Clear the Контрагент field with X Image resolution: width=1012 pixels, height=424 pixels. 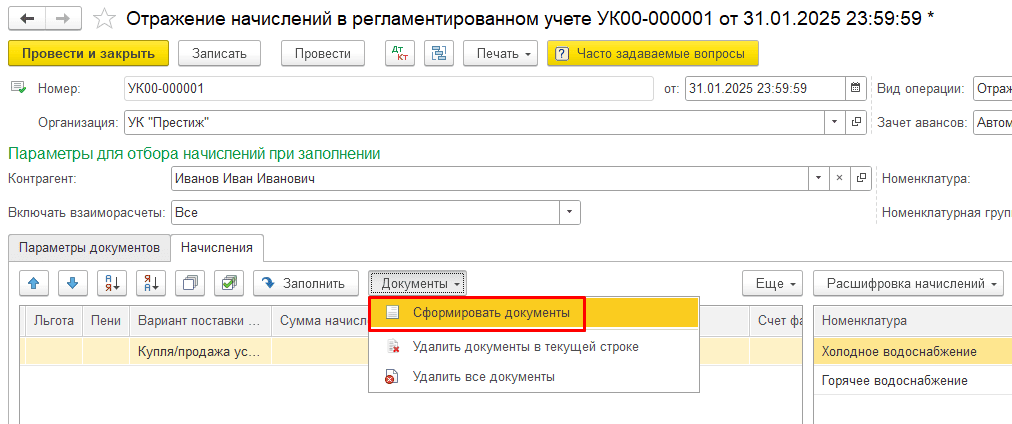[838, 178]
